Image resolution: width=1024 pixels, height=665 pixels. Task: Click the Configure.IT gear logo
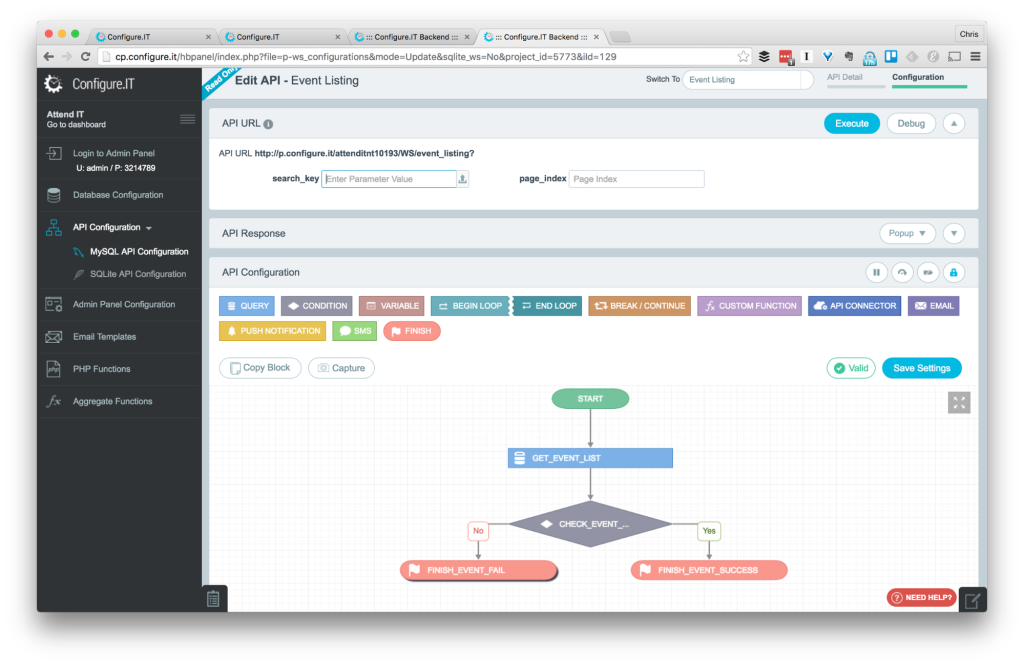[53, 84]
